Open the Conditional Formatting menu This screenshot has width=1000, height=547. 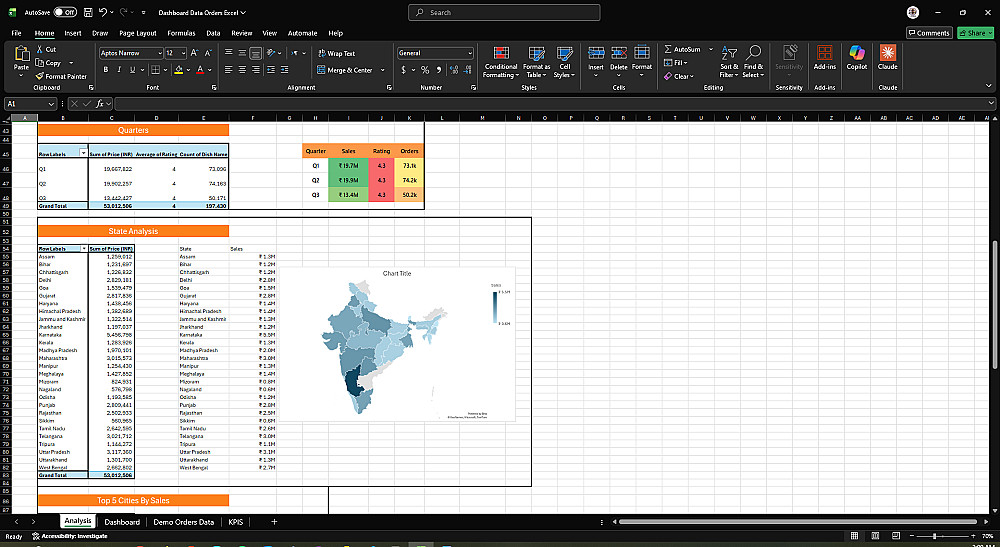[x=501, y=62]
